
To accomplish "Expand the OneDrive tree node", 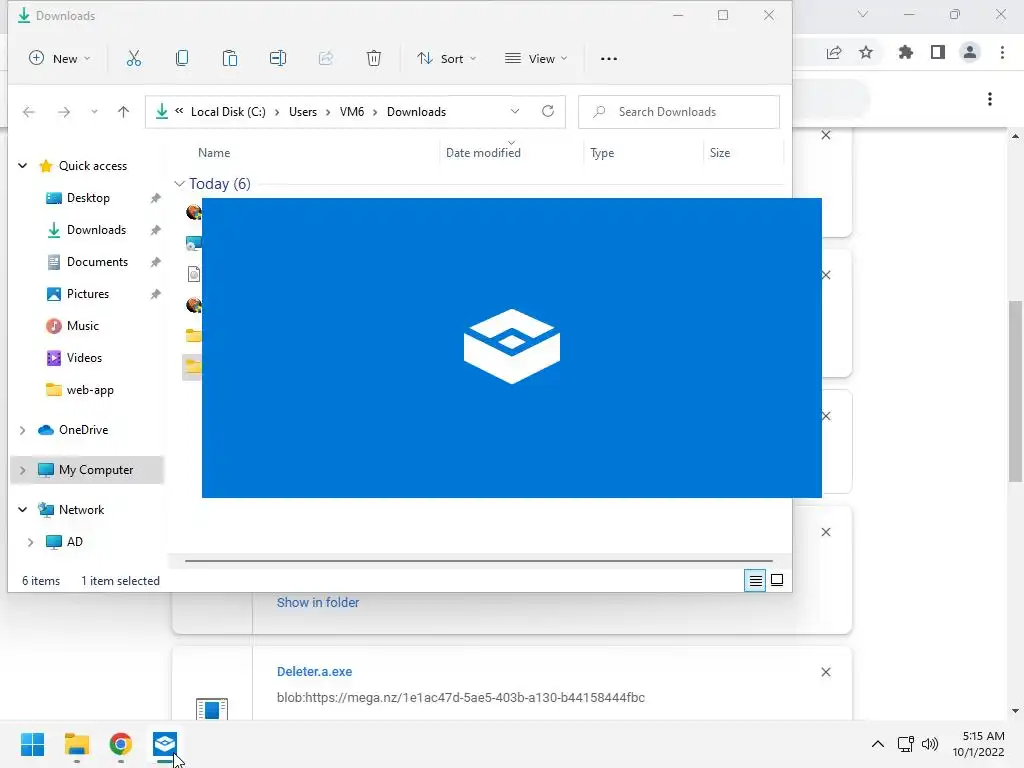I will pos(23,430).
